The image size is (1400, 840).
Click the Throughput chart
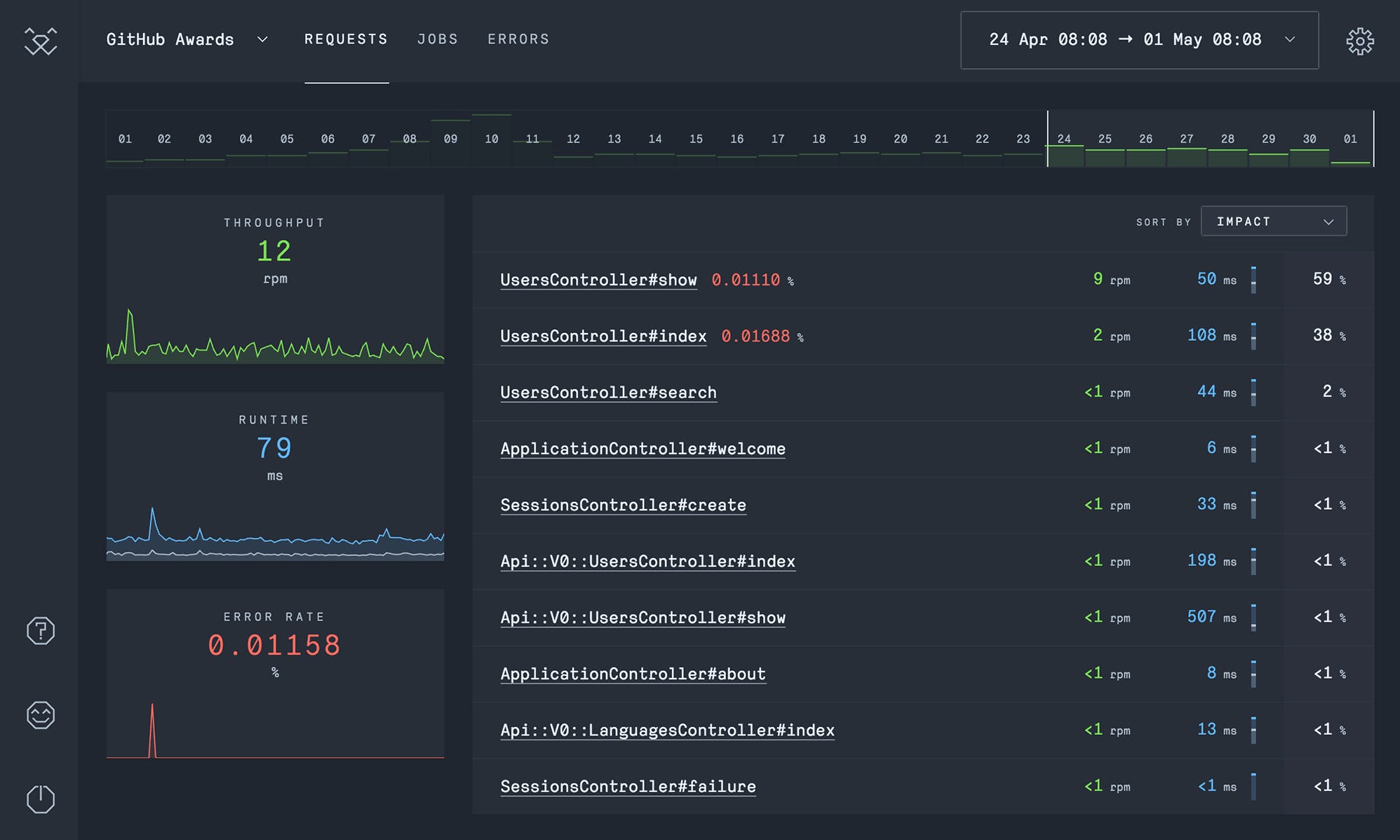275,334
